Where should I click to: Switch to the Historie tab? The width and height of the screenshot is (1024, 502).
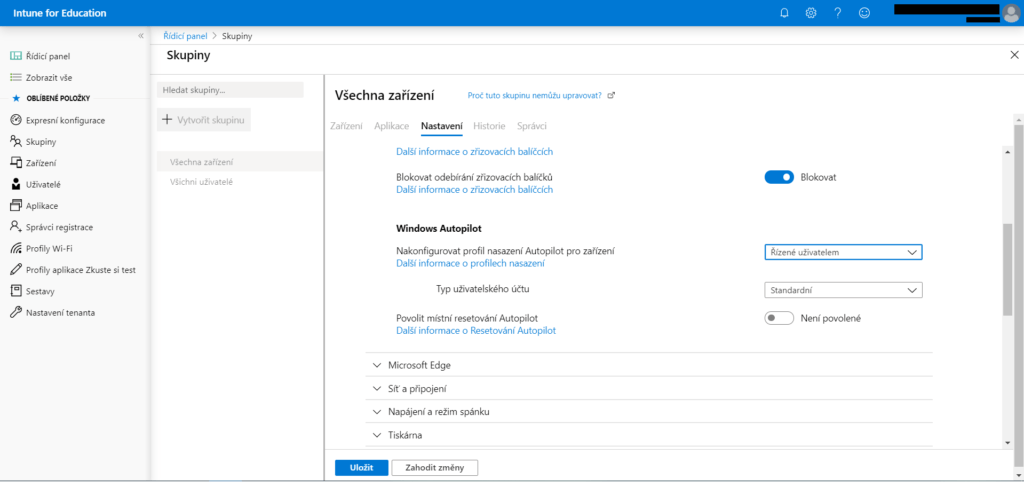(489, 126)
